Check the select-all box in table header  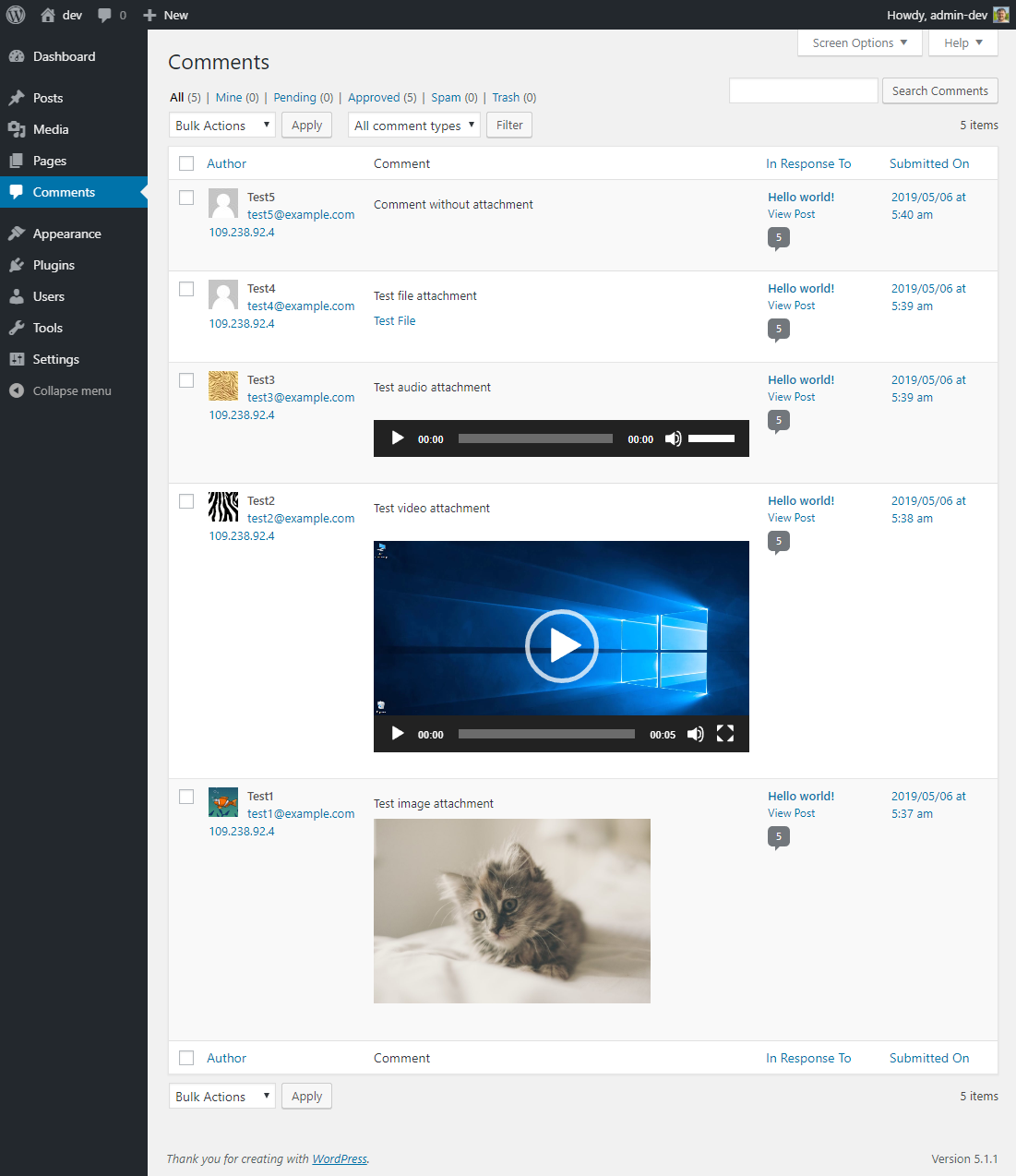point(186,163)
